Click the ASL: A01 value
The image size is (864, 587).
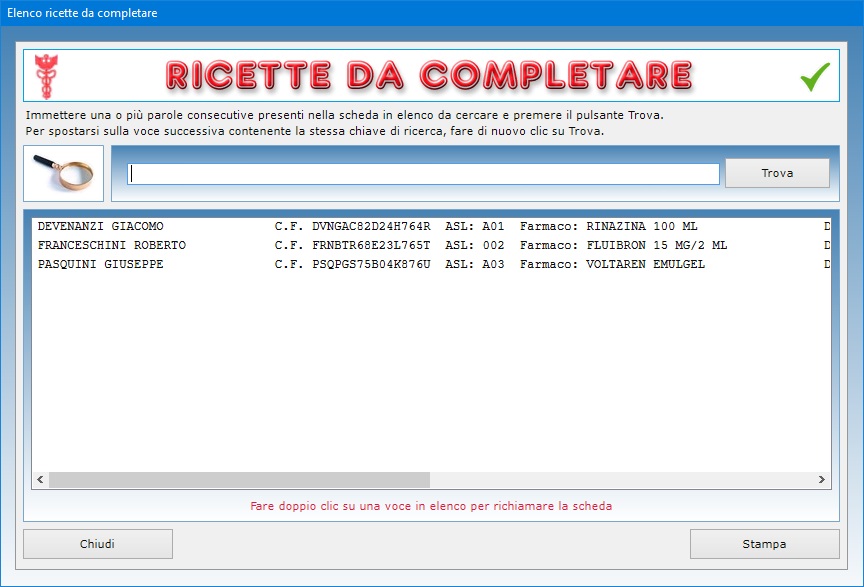click(x=475, y=226)
